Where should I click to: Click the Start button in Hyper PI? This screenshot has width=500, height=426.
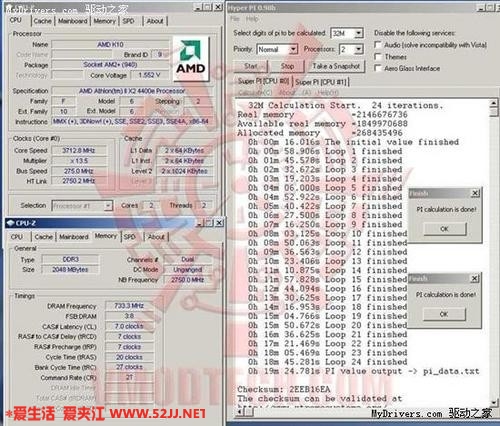(x=251, y=66)
